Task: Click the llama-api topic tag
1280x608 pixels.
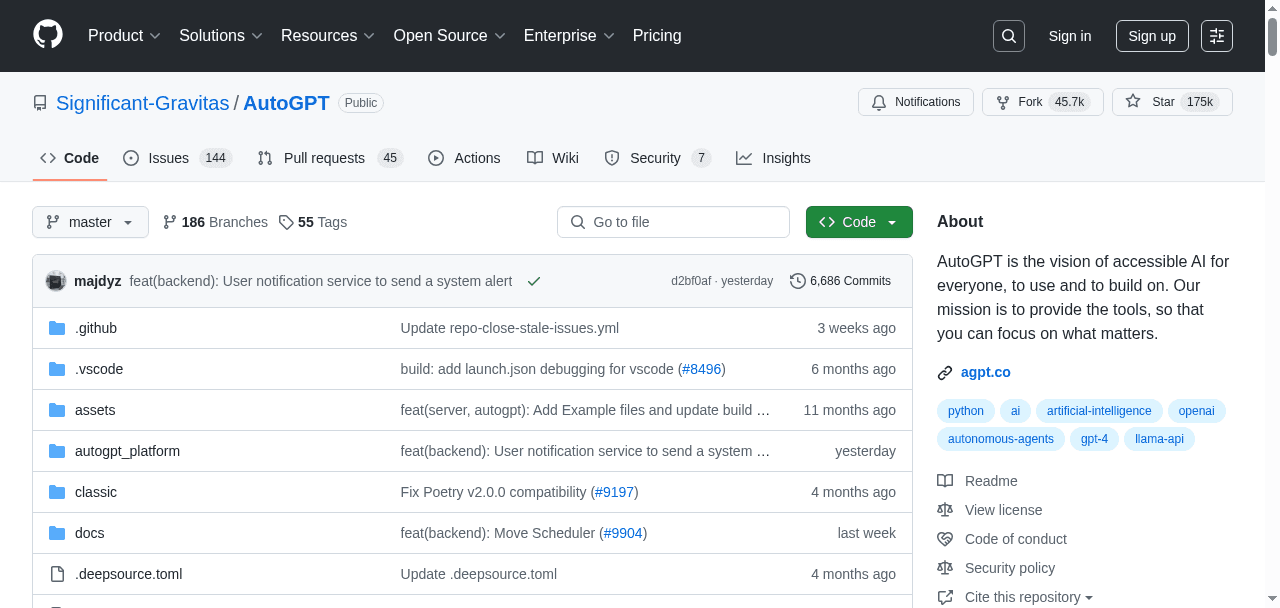Action: [x=1160, y=439]
